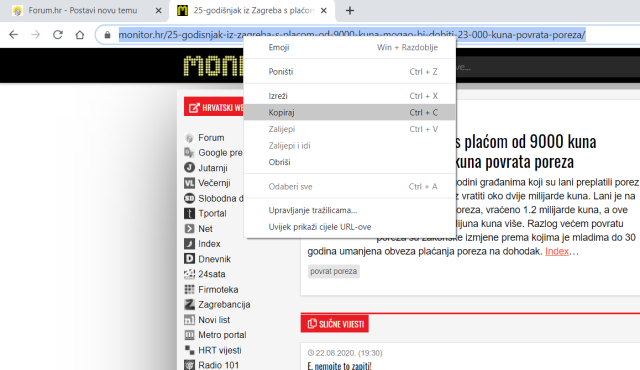Click the Firmoteka grid icon
640x370 pixels.
[x=189, y=289]
